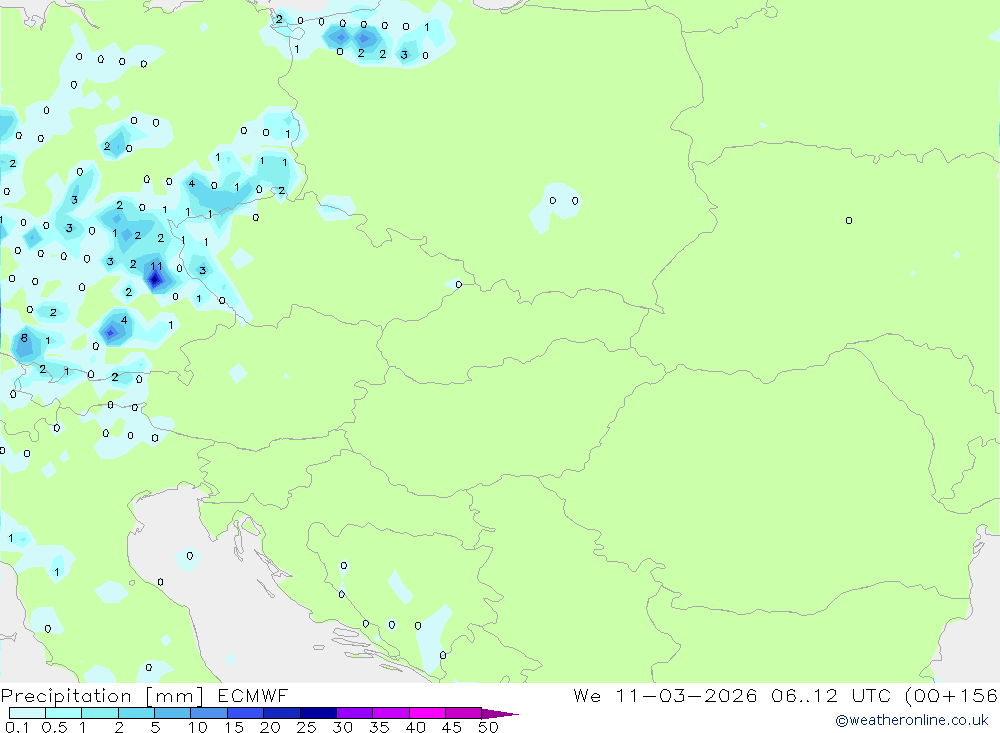Screen dimensions: 1000x733
Task: Click the '50' legend scale number
Action: pyautogui.click(x=488, y=727)
